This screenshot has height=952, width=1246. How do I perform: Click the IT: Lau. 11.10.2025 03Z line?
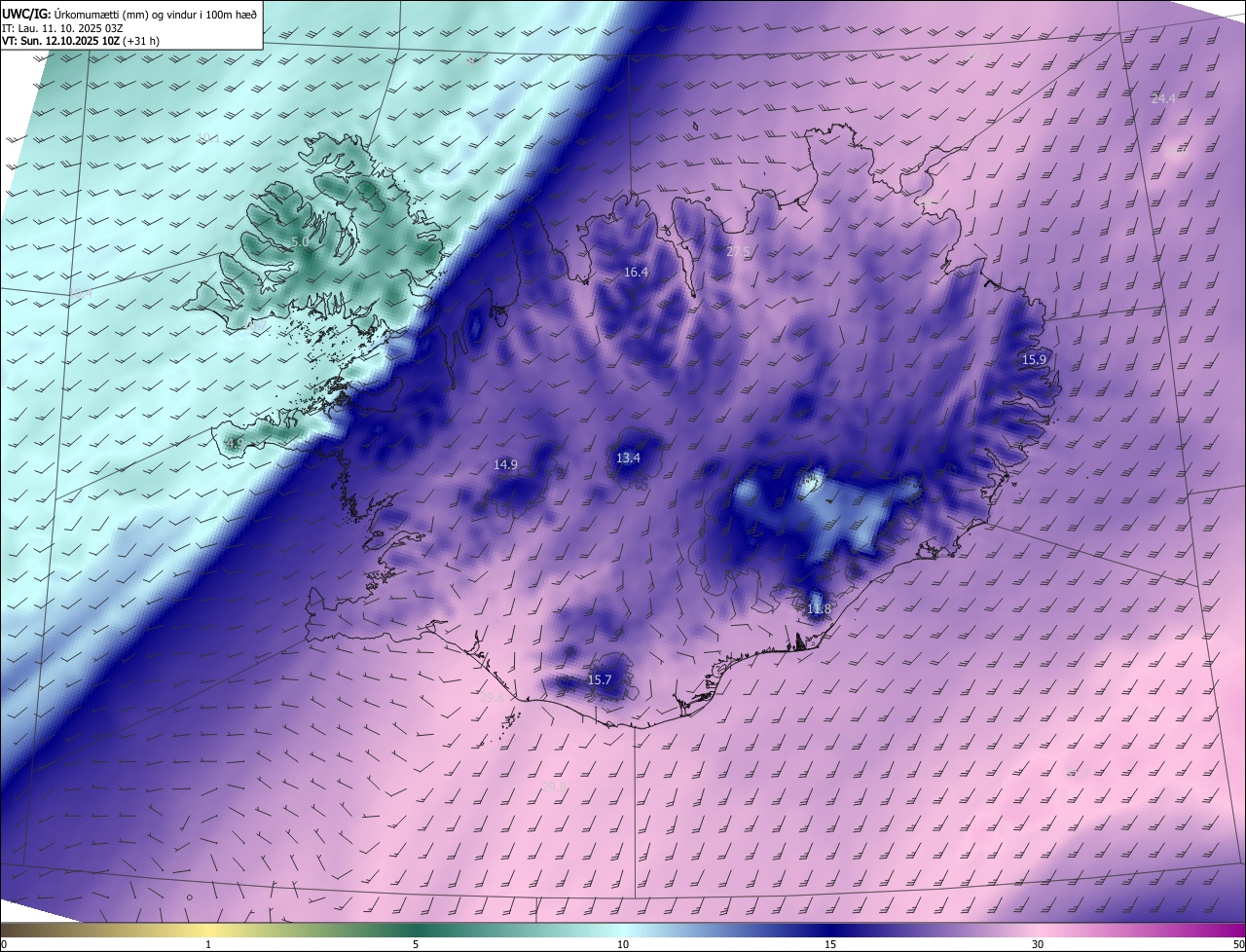(62, 28)
